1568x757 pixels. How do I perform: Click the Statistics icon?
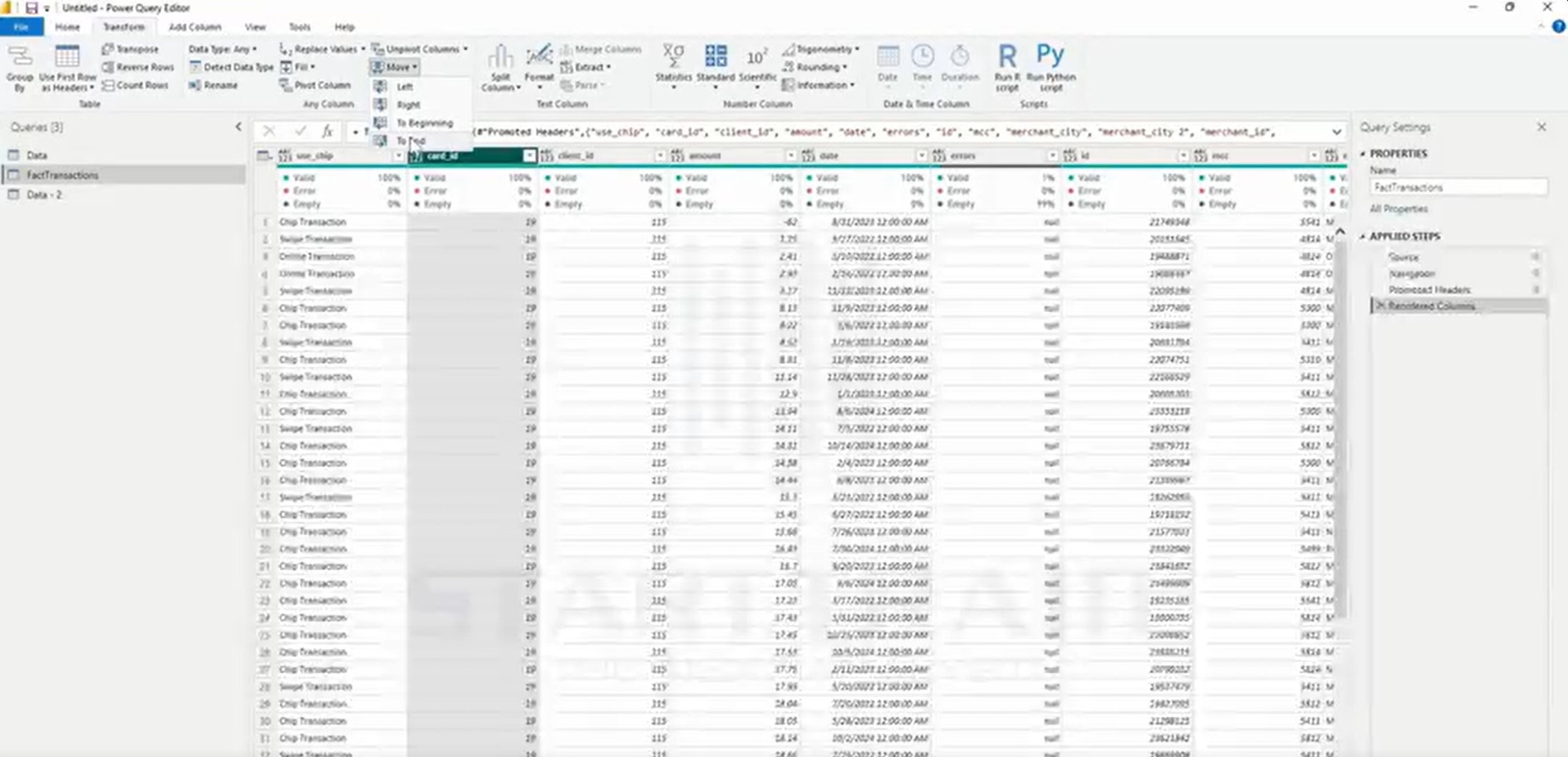673,57
